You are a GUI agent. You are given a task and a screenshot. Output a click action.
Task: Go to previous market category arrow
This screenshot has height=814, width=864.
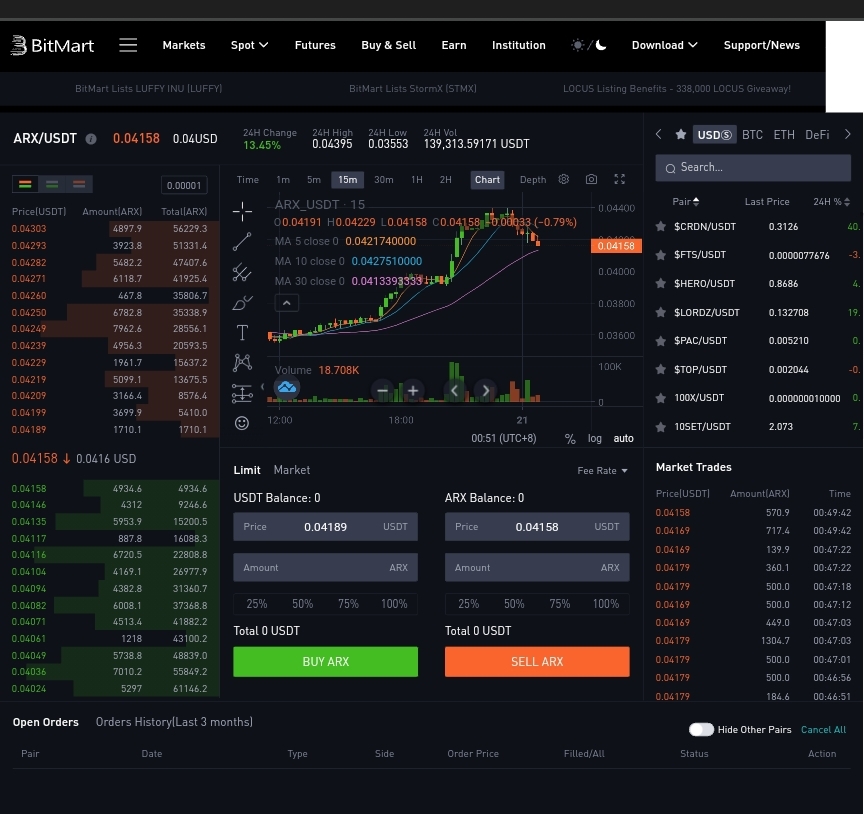[x=658, y=134]
